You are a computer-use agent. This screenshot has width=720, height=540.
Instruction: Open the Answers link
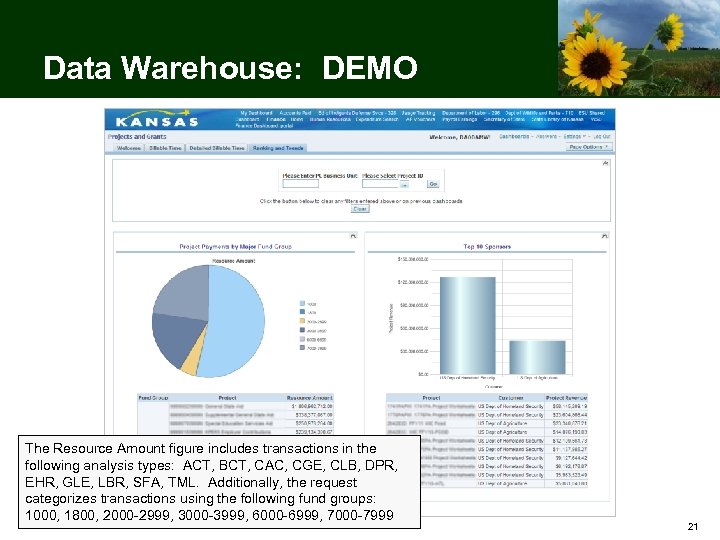tap(546, 136)
